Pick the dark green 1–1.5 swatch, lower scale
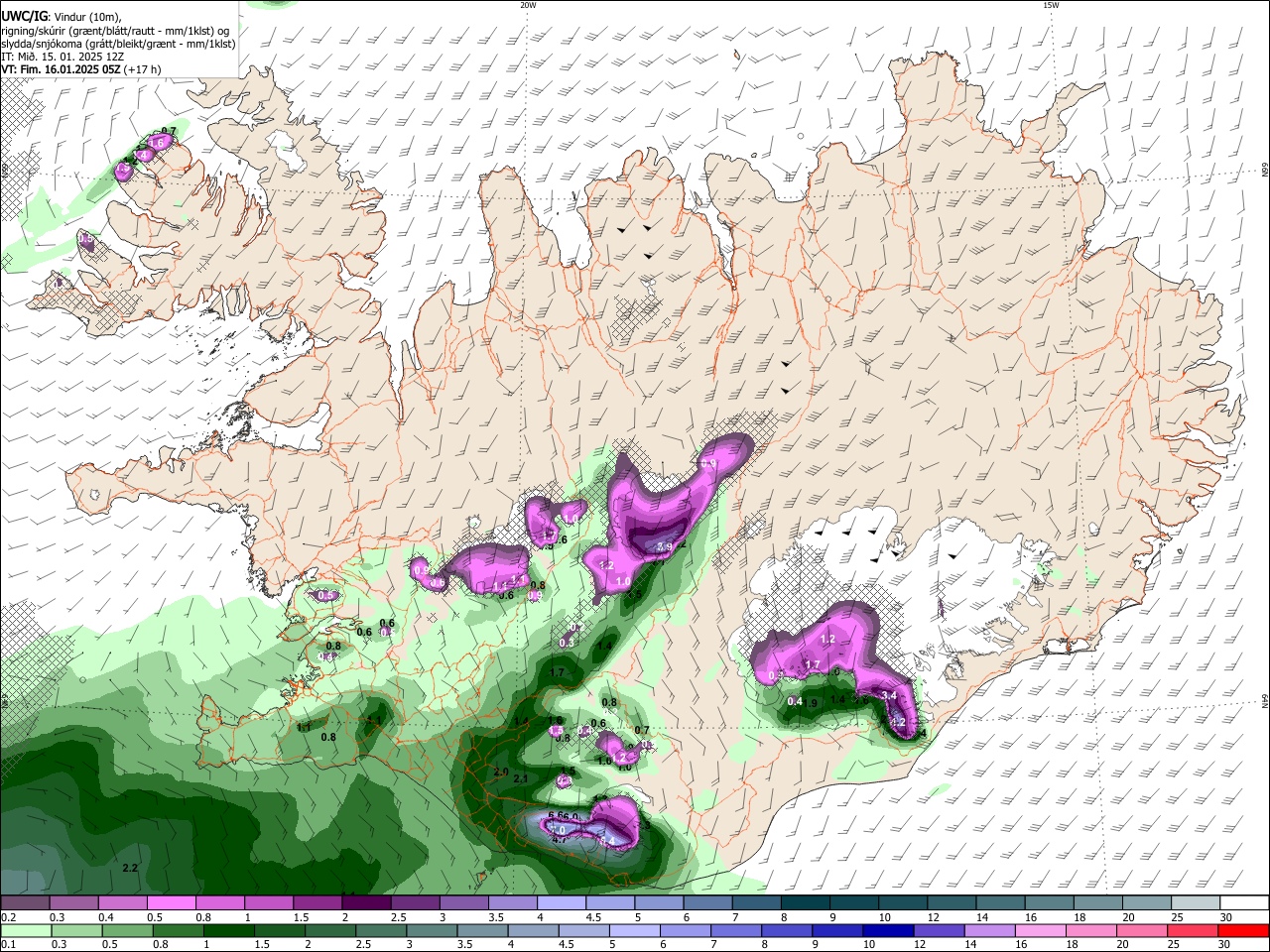1270x952 pixels. pyautogui.click(x=229, y=930)
